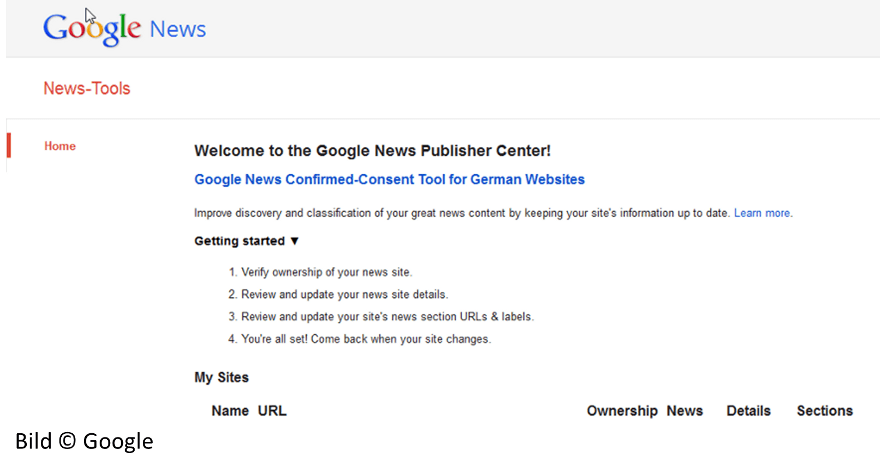880x470 pixels.
Task: Click the URL column header
Action: (272, 410)
